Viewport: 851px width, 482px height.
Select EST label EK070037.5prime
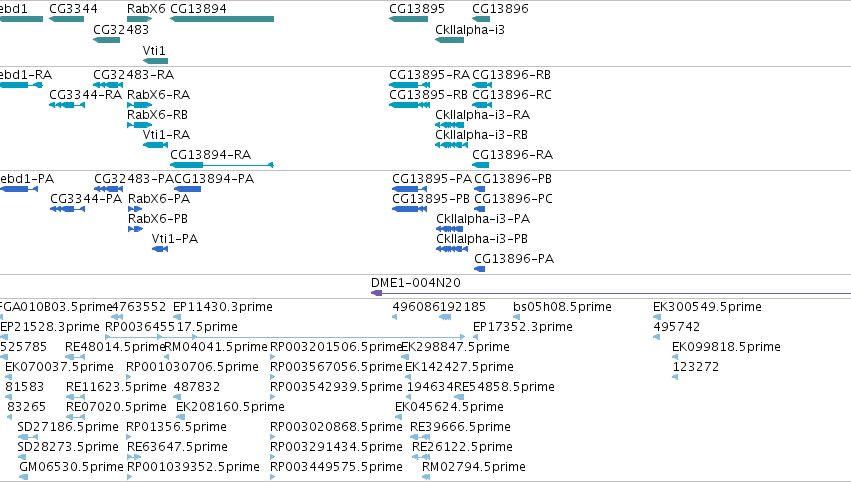coord(59,367)
